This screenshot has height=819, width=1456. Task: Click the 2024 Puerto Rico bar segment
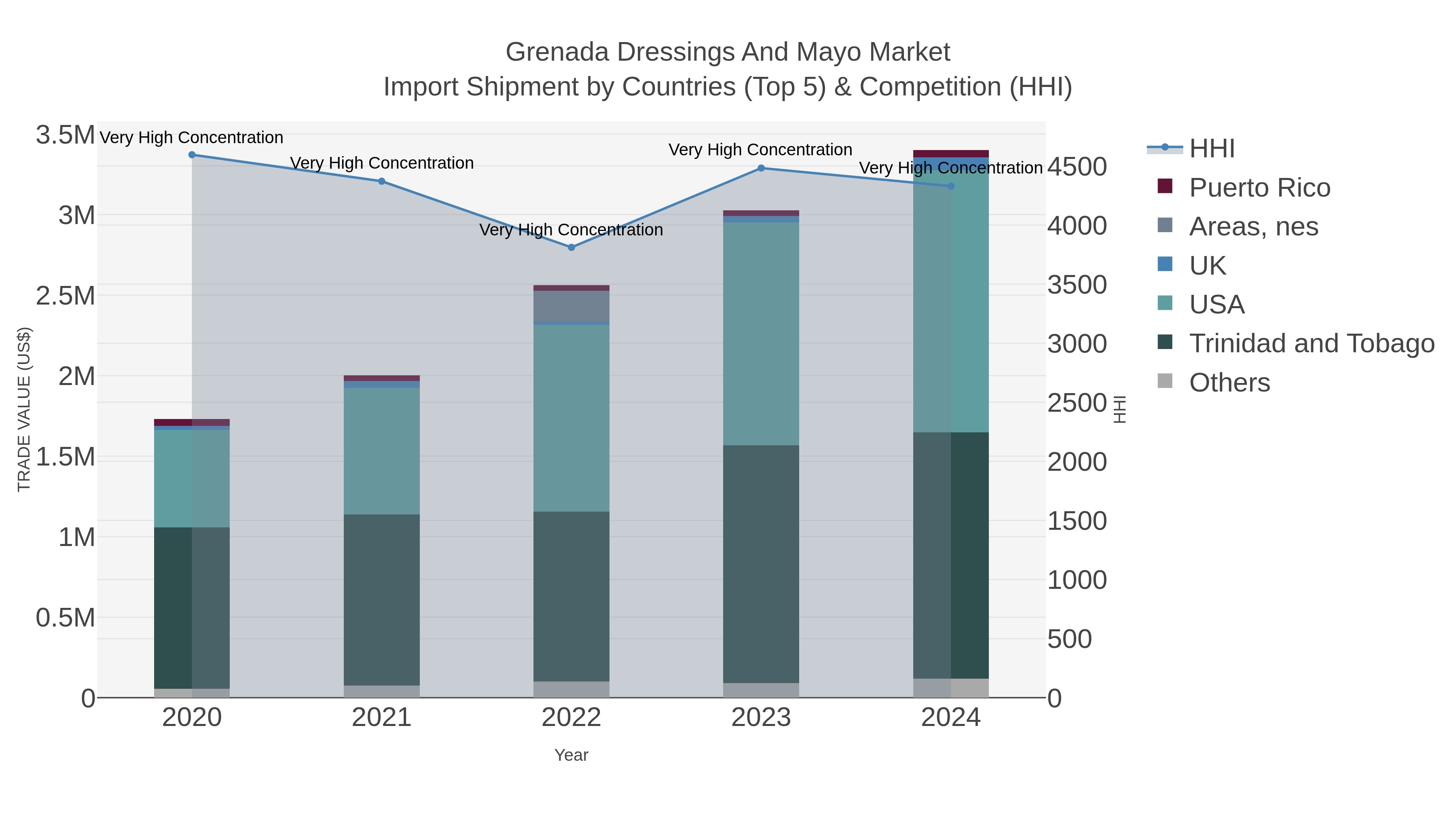click(951, 154)
